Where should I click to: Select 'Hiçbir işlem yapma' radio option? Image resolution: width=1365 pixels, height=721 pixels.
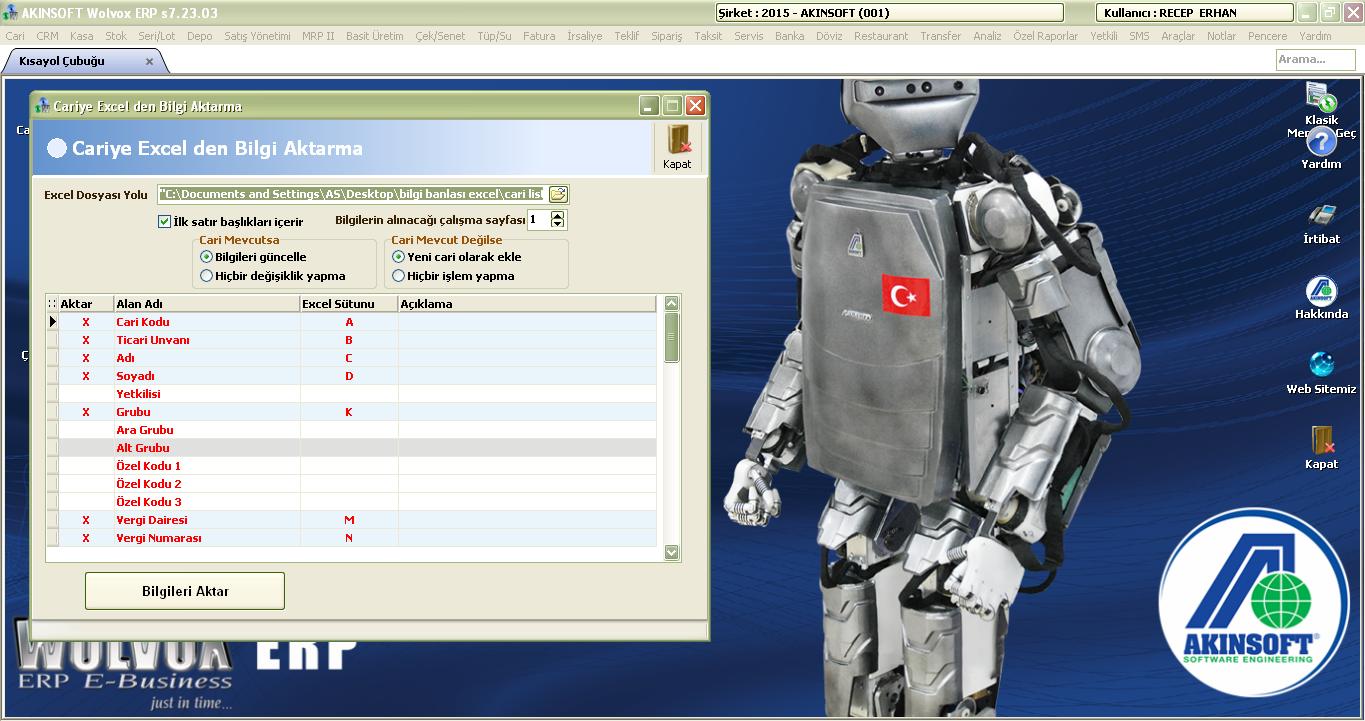click(398, 276)
